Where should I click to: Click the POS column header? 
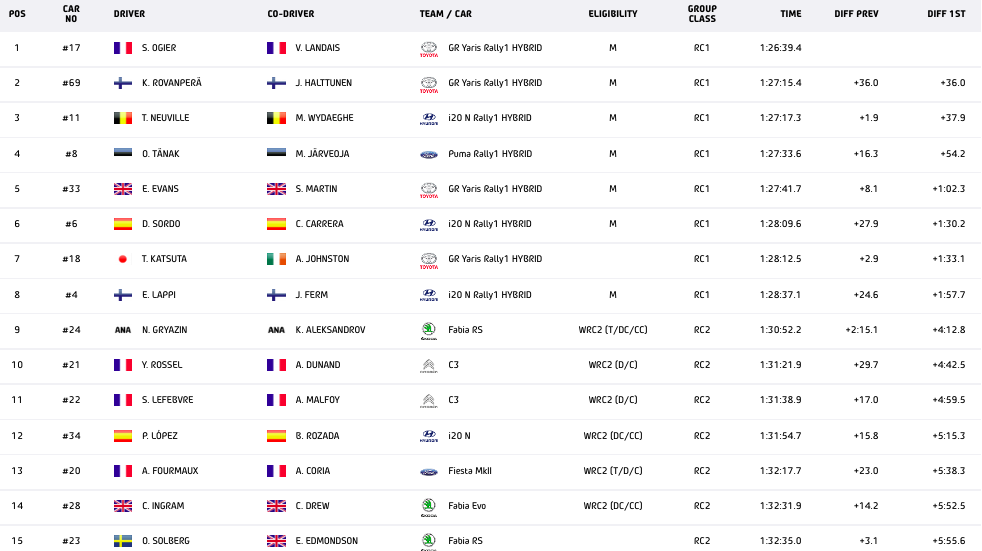pyautogui.click(x=17, y=14)
